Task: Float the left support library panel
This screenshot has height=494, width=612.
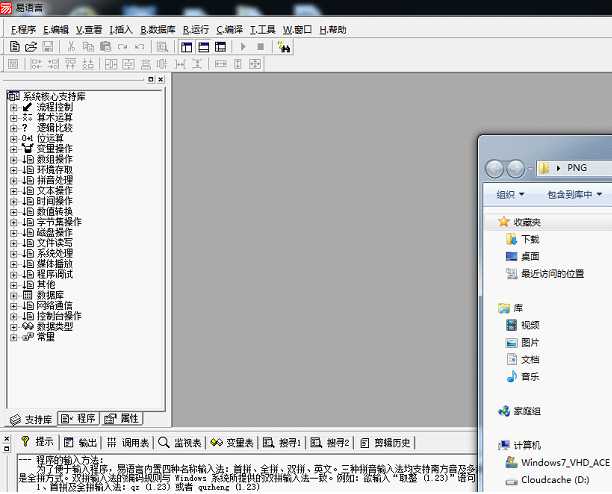Action: pyautogui.click(x=151, y=80)
